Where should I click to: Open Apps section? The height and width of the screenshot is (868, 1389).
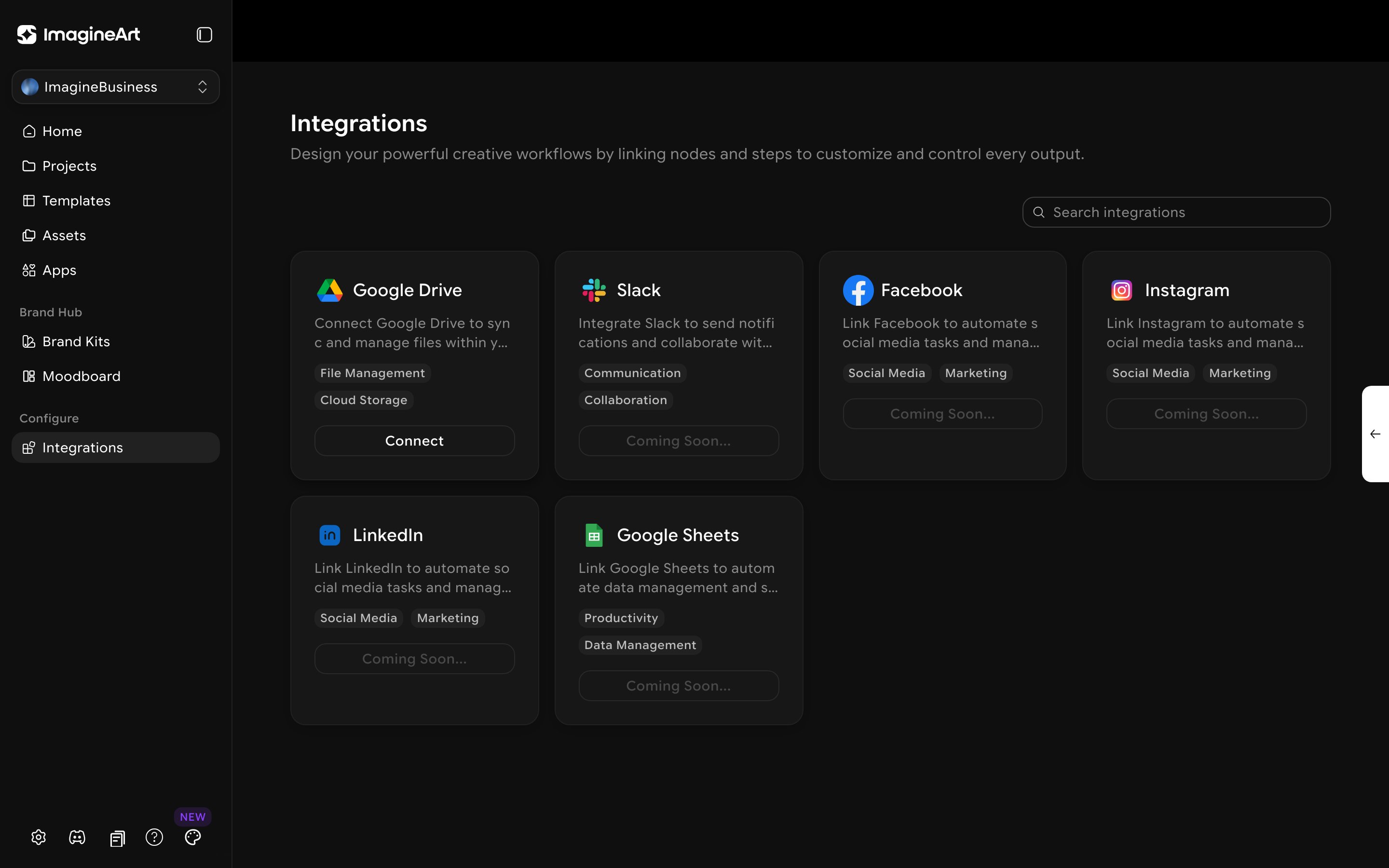point(115,271)
